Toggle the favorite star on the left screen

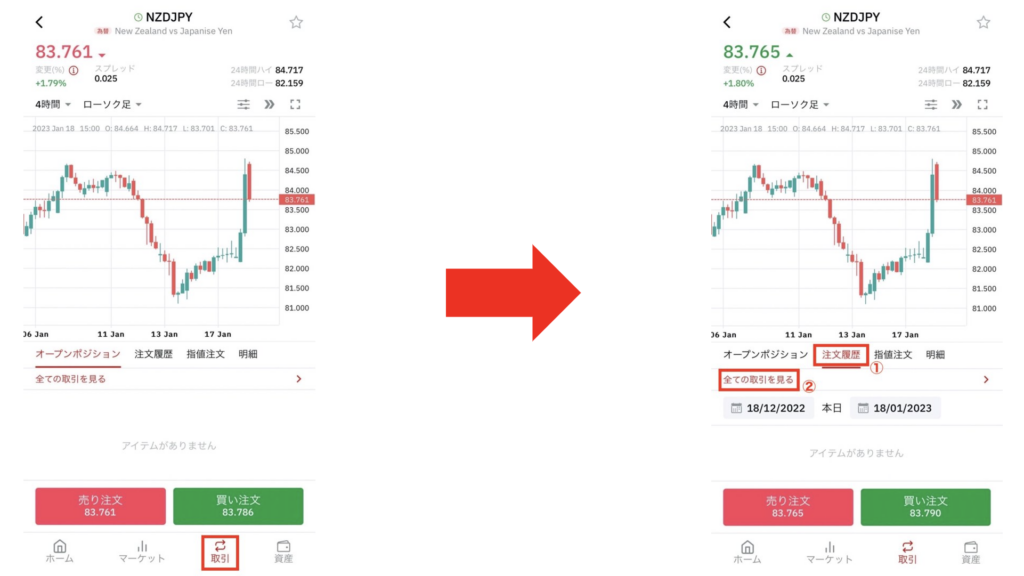click(295, 22)
